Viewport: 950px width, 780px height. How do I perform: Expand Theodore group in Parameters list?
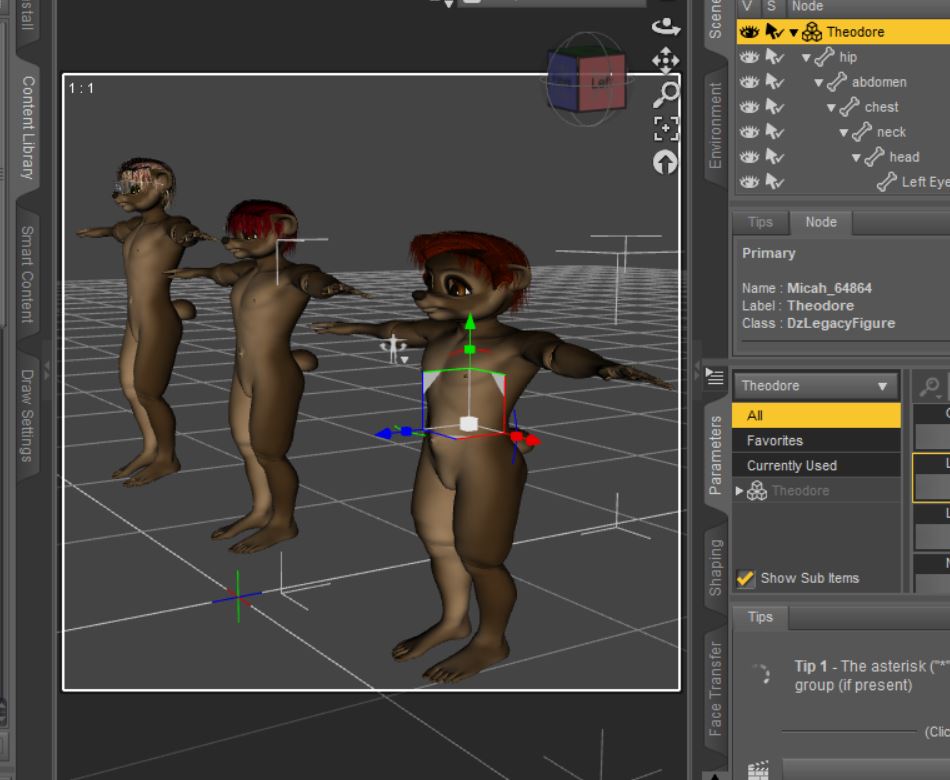pos(740,491)
